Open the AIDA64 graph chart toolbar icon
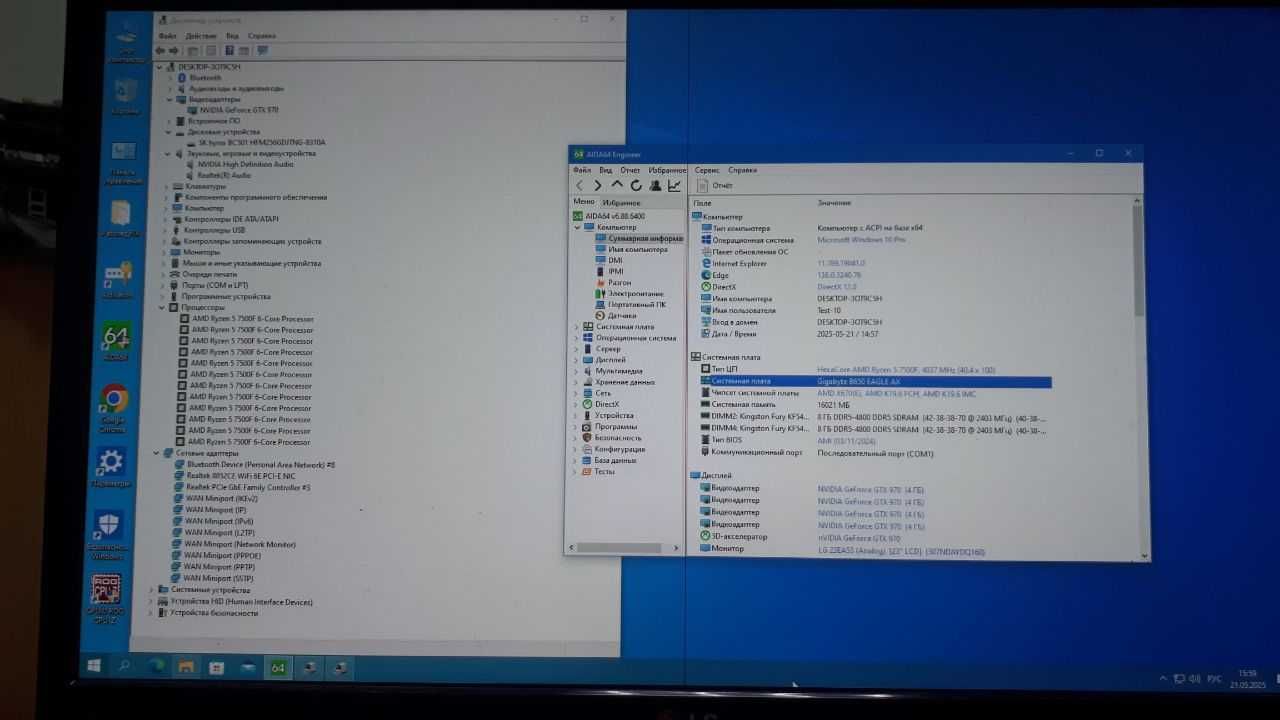 pos(674,186)
